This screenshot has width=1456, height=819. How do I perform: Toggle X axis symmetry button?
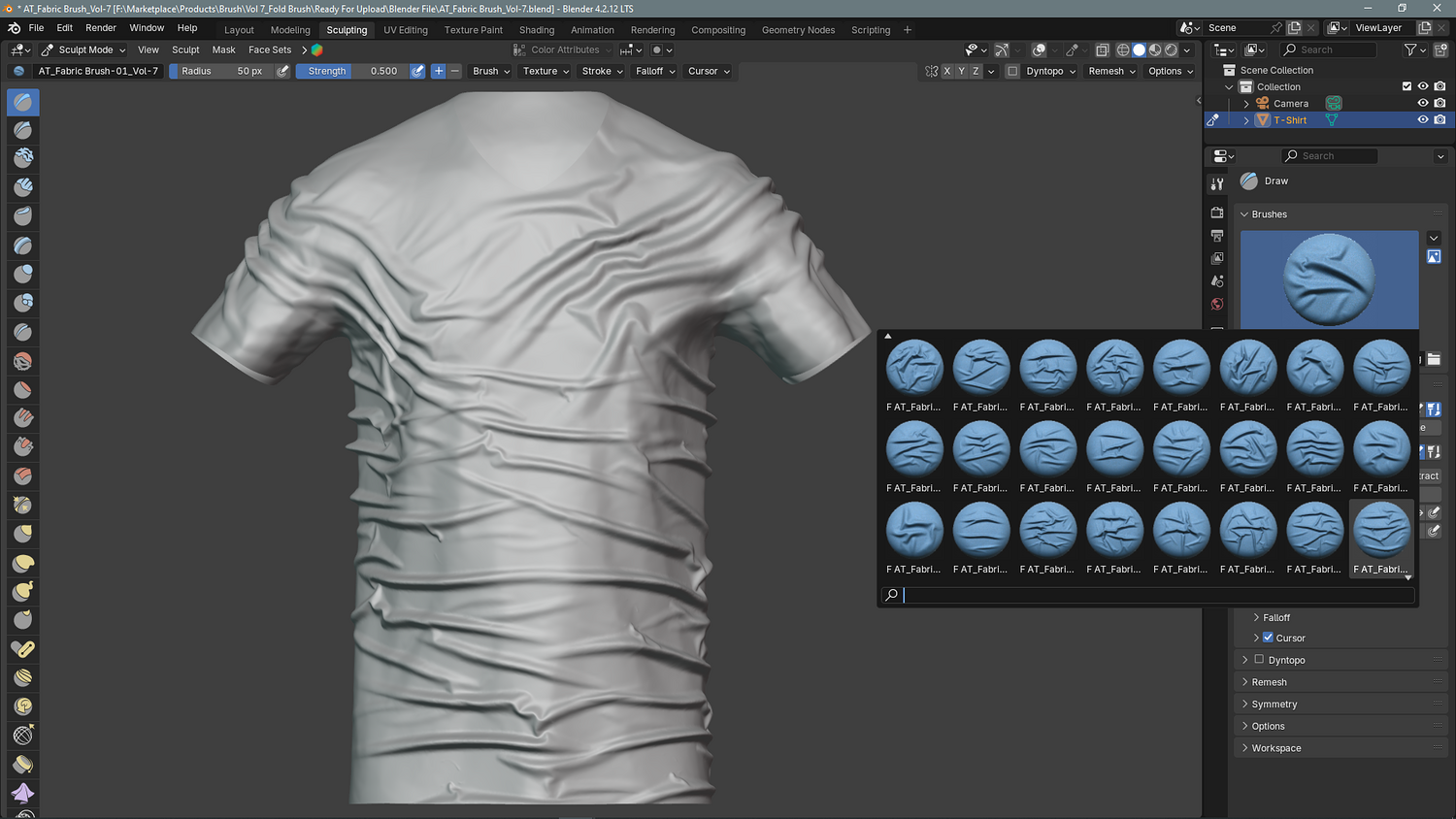pos(947,71)
